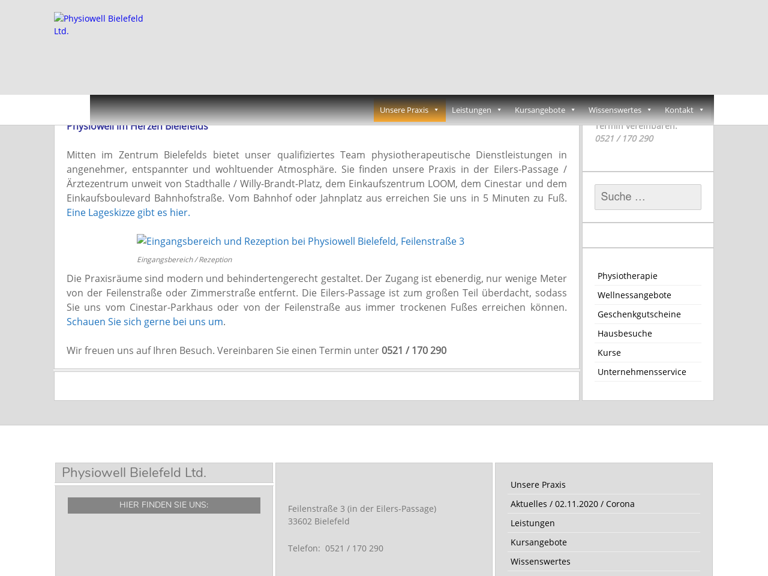Open Hausbesuche in the sidebar
The image size is (768, 576).
coord(624,334)
